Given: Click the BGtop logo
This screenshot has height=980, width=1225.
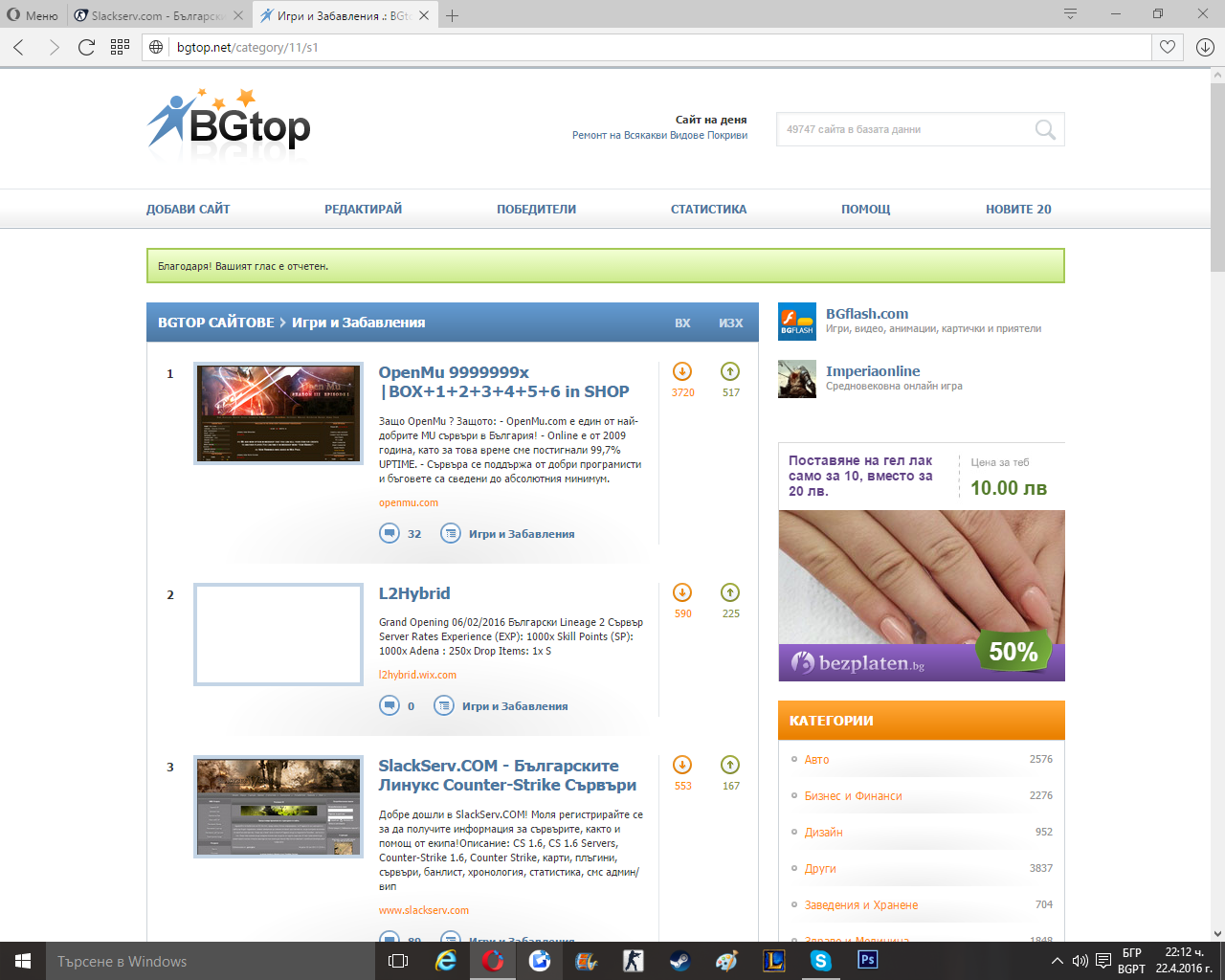Looking at the screenshot, I should pyautogui.click(x=229, y=119).
